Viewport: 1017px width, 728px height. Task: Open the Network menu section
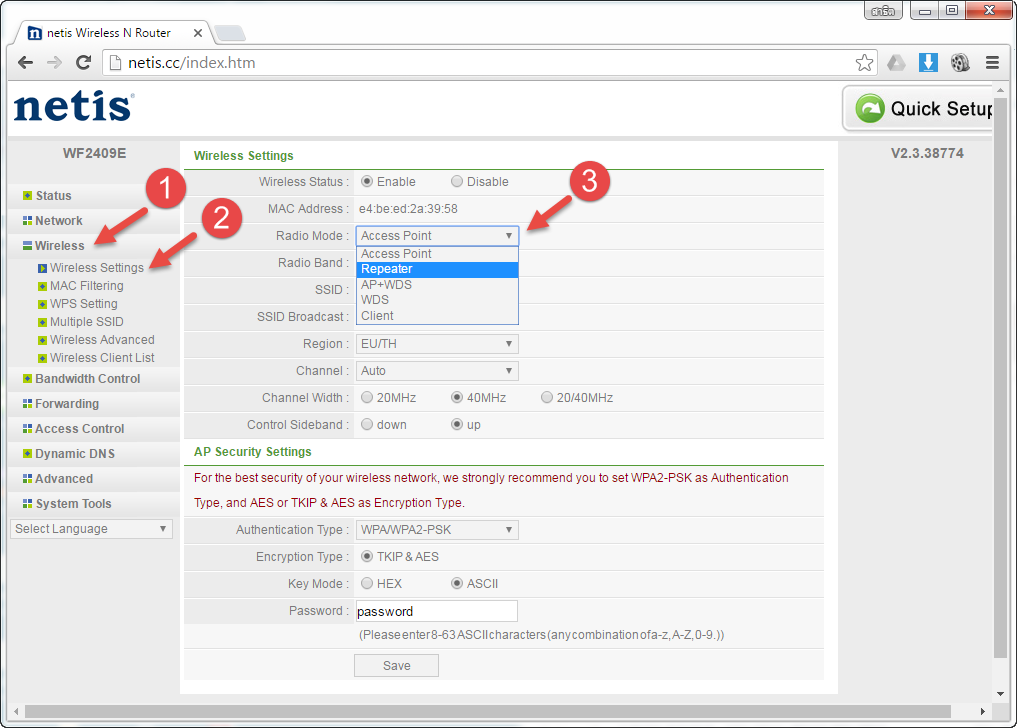tap(52, 221)
